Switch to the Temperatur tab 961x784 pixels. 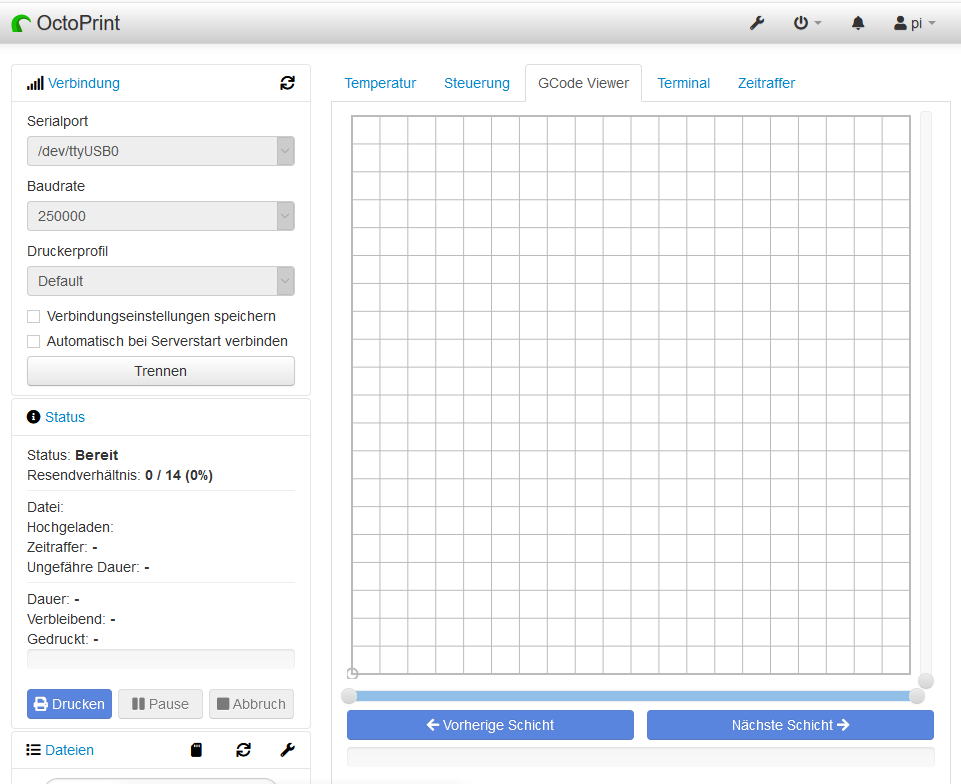[380, 83]
